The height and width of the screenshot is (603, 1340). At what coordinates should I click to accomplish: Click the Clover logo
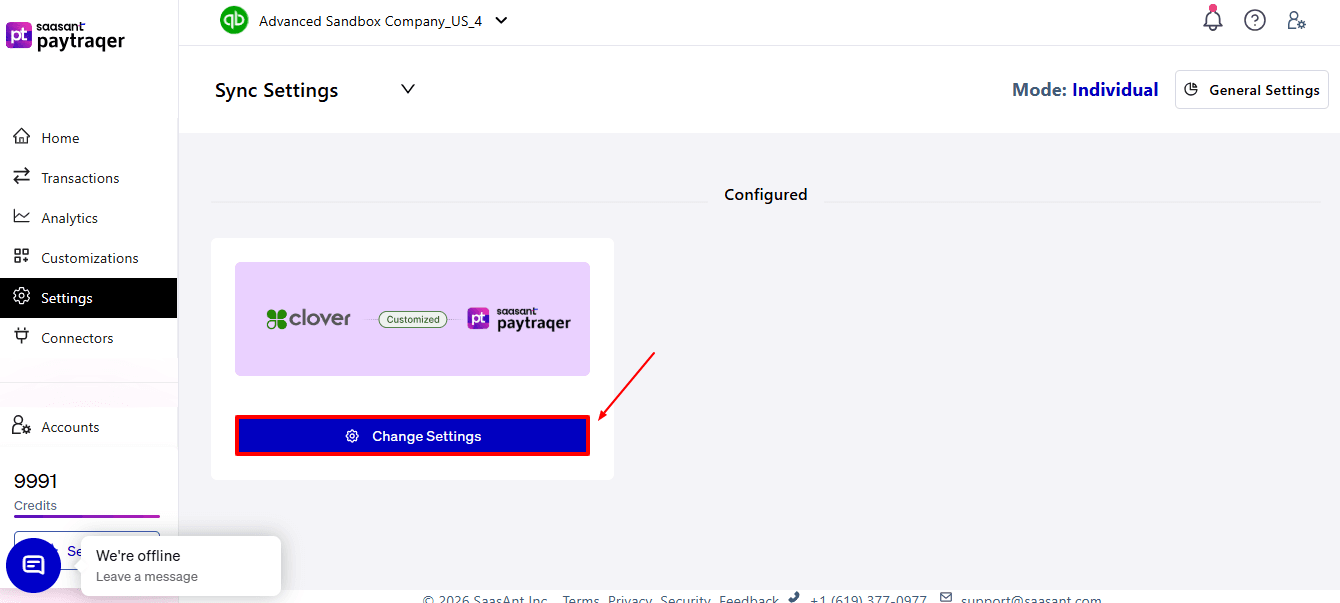click(x=308, y=319)
